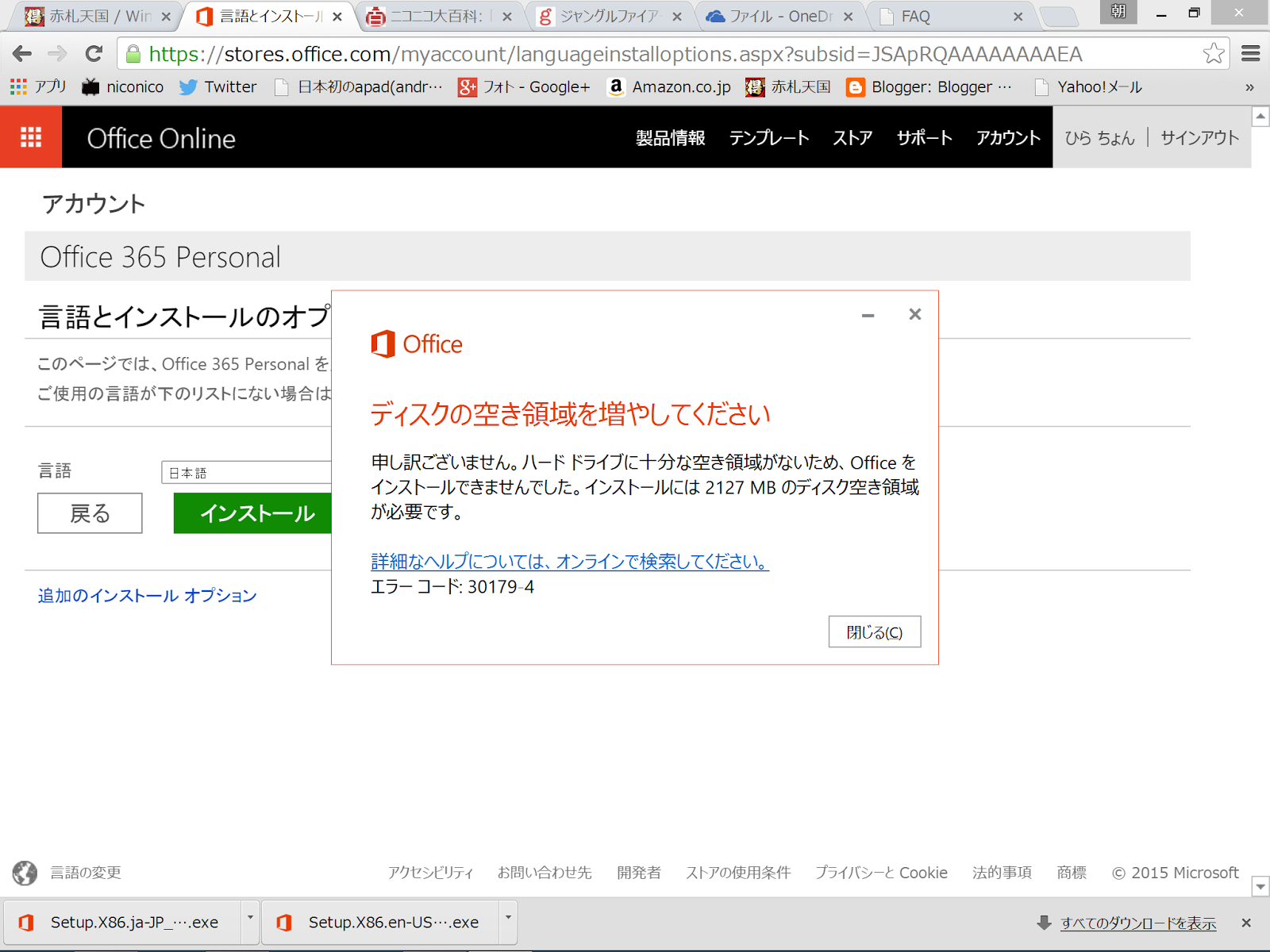
Task: Open the online detailed help link
Action: [570, 562]
